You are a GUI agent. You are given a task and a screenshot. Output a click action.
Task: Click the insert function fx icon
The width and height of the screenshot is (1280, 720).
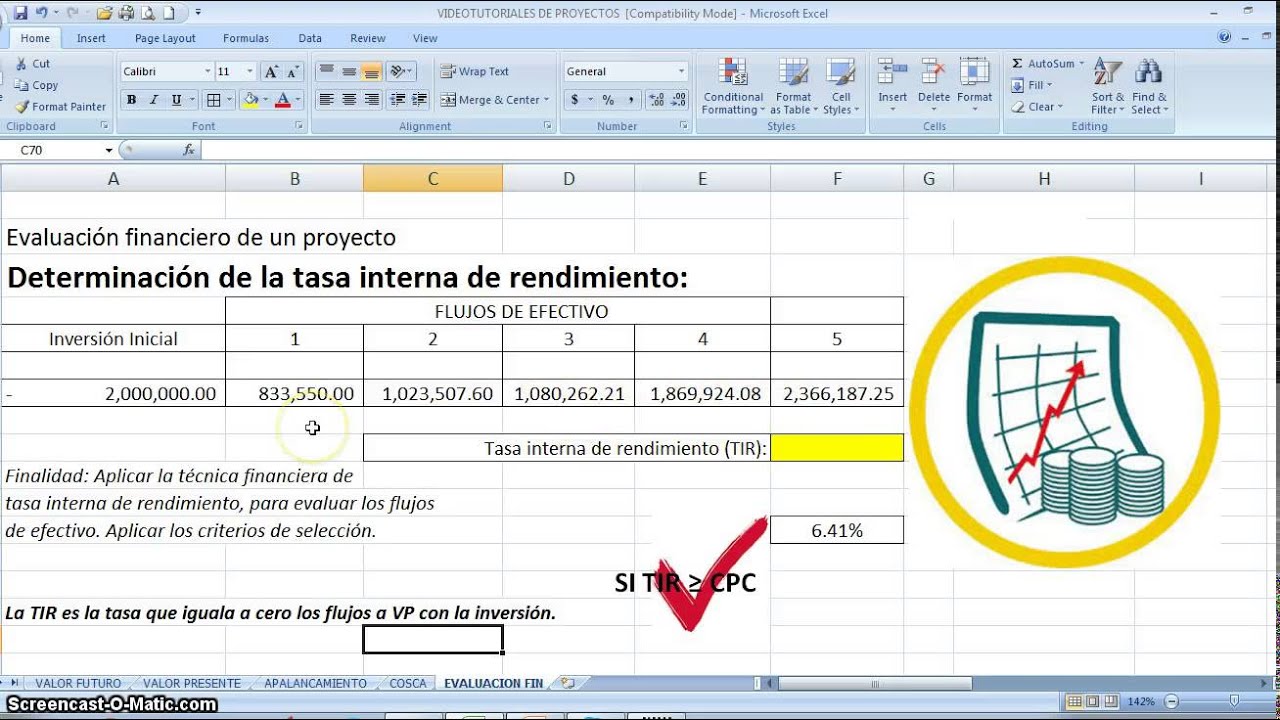(189, 150)
